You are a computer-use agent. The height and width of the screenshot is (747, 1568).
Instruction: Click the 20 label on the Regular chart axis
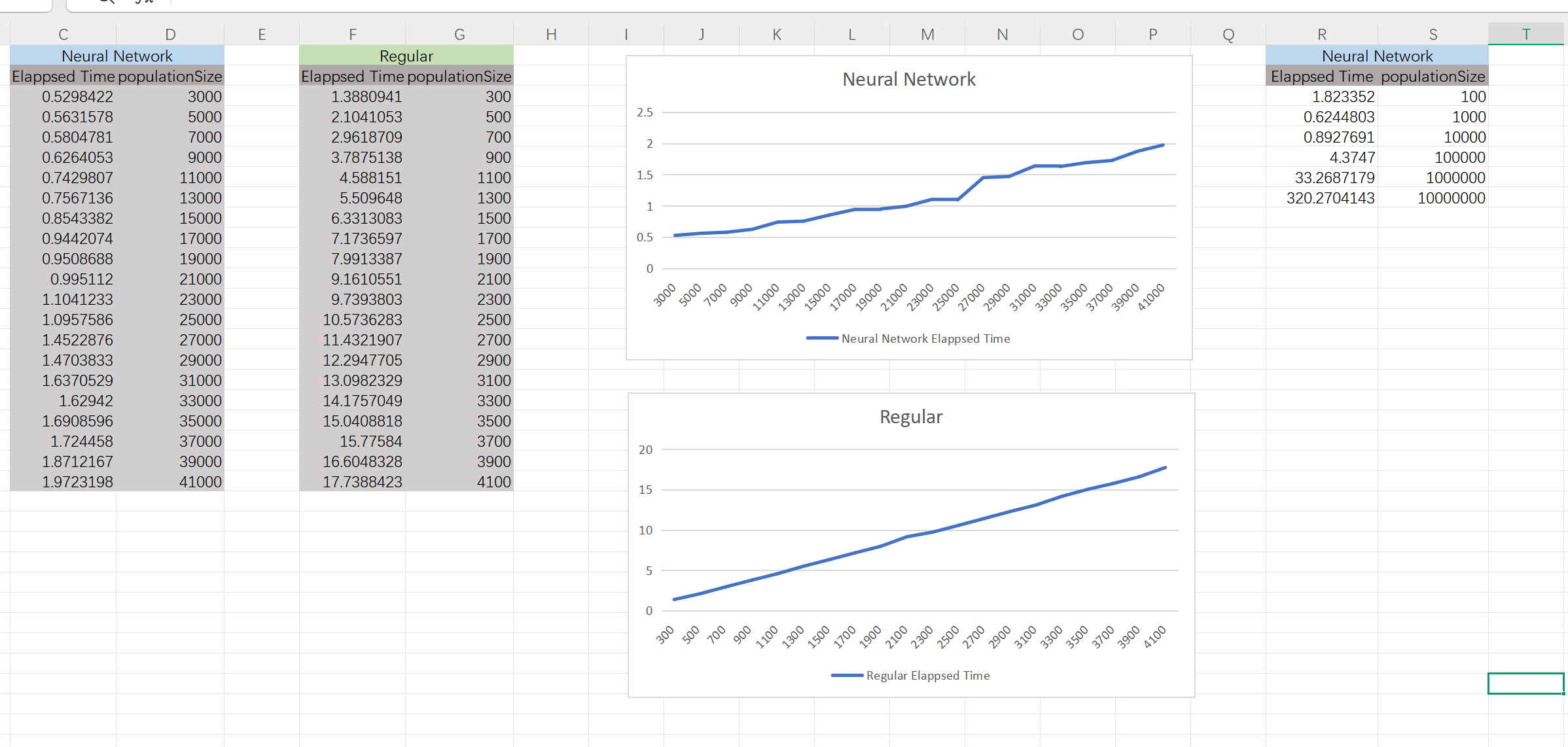point(645,450)
